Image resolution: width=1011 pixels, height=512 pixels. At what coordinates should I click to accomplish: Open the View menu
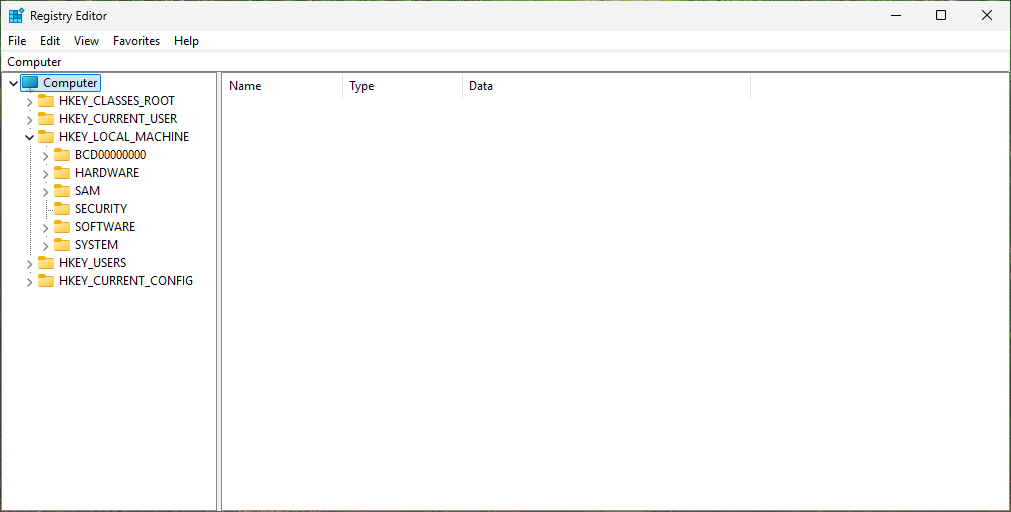(86, 41)
